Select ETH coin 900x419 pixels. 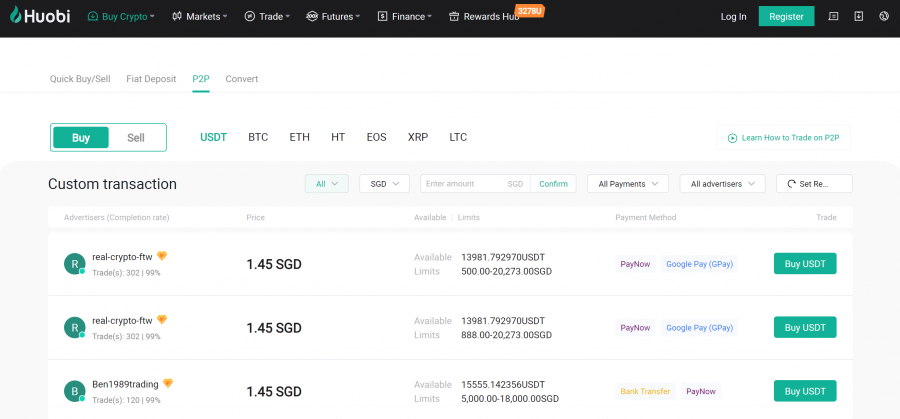[300, 137]
